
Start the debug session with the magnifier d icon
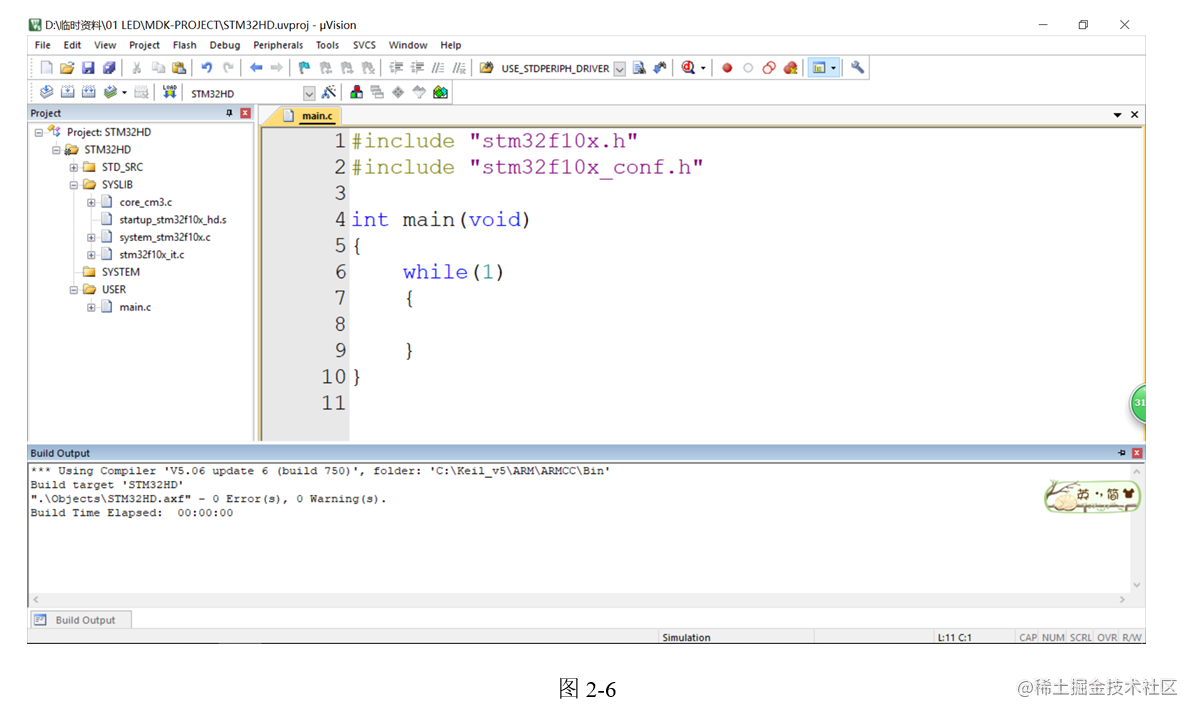point(688,68)
